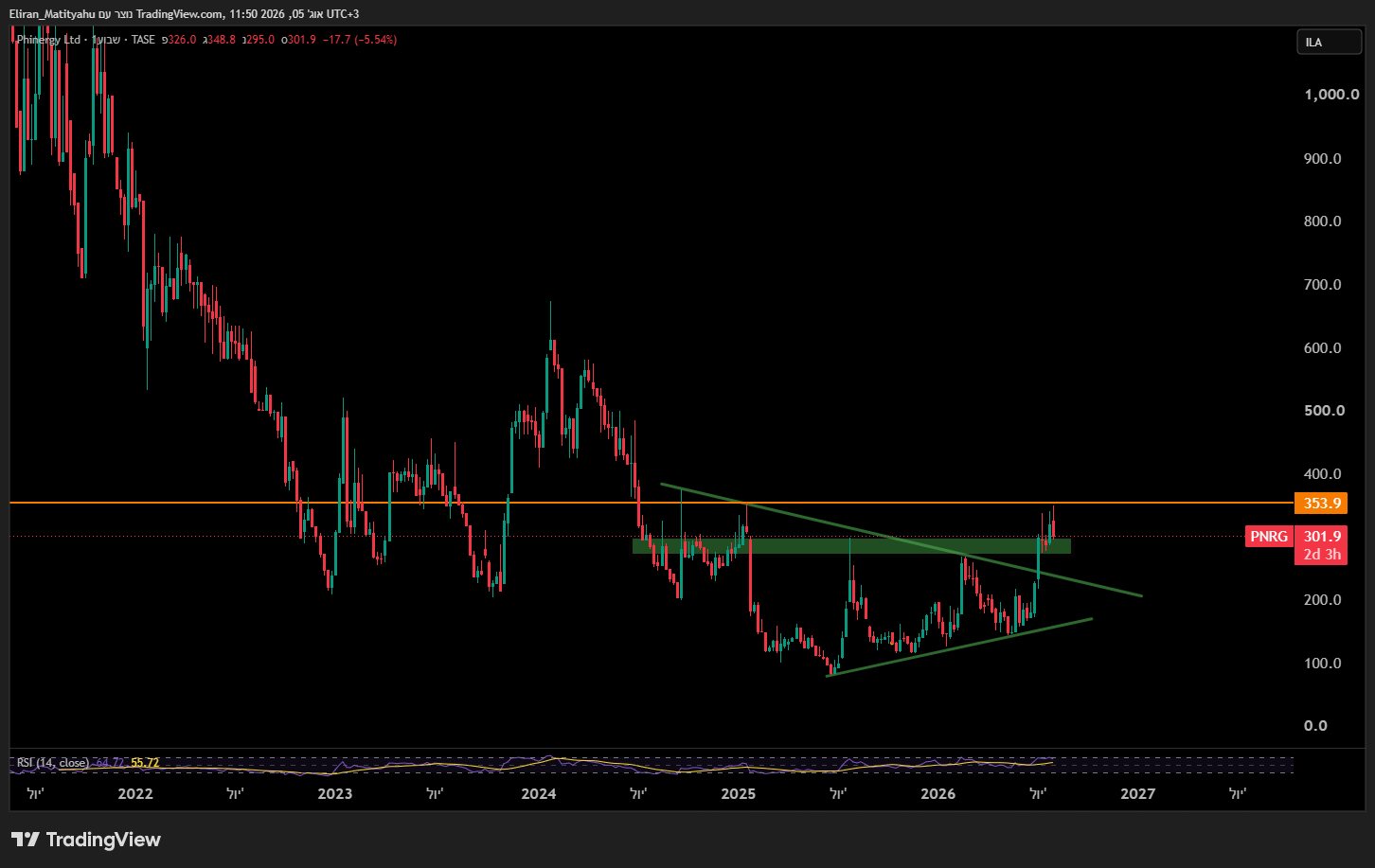
Task: Click the RSI (14, close) indicator label
Action: point(53,763)
